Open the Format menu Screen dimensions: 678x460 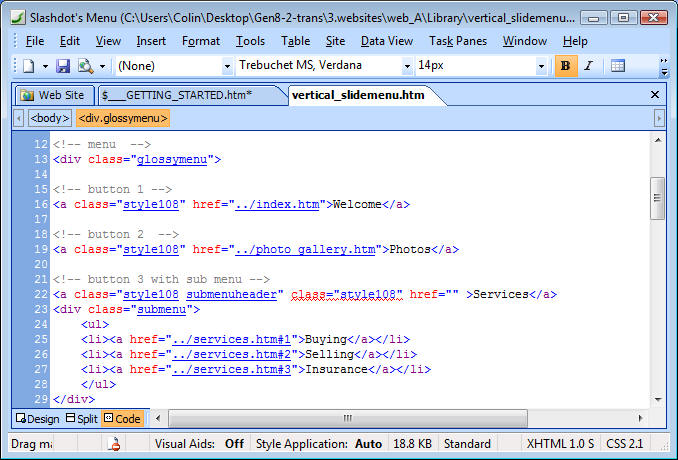tap(201, 41)
